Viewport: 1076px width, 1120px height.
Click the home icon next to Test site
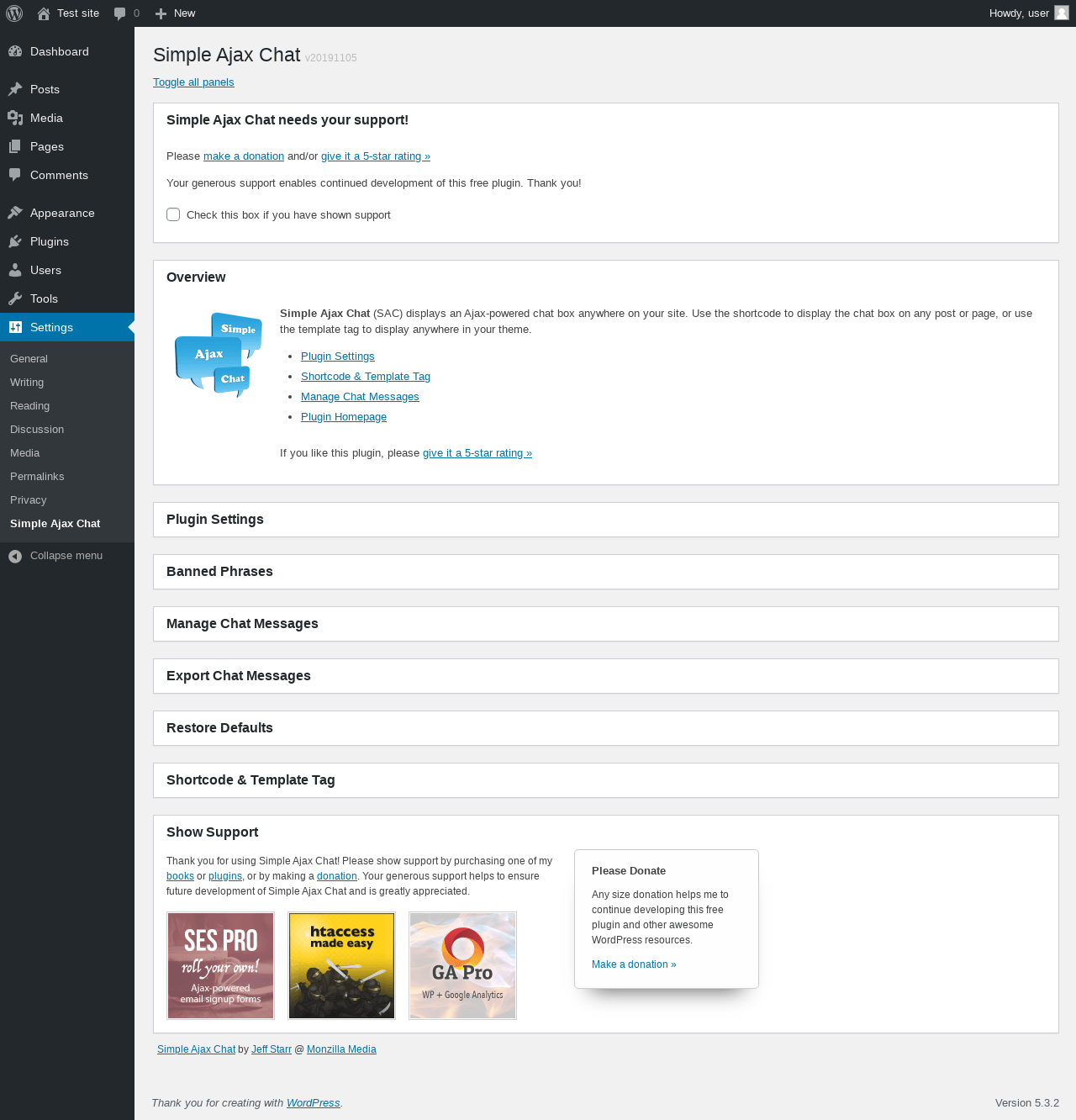[x=44, y=13]
